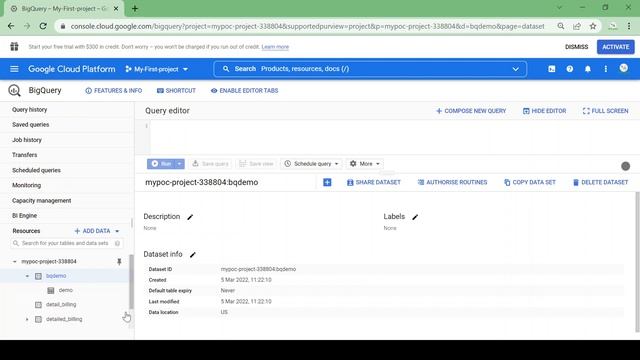
Task: Click HIDE EDITOR
Action: [544, 111]
